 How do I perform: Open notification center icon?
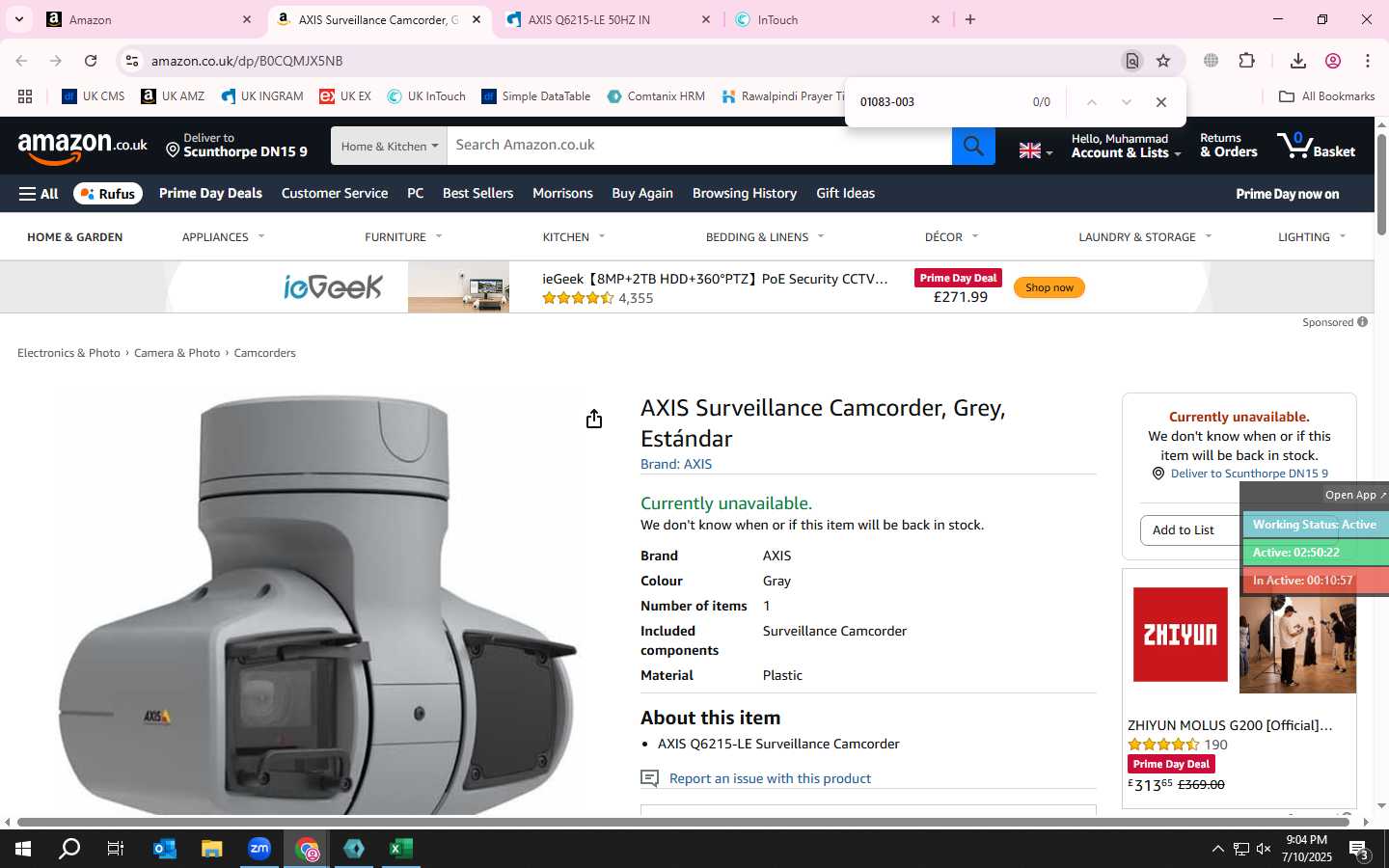pos(1360,850)
